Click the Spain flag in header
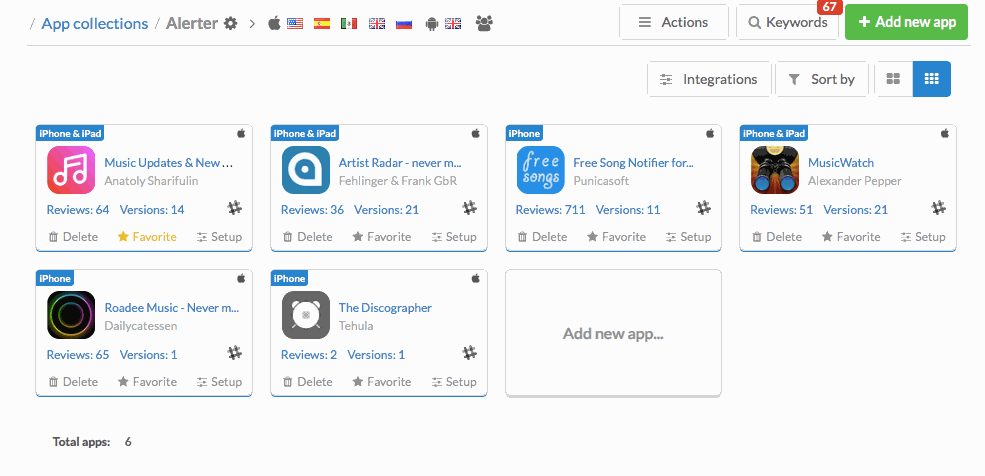The width and height of the screenshot is (985, 476). tap(322, 23)
